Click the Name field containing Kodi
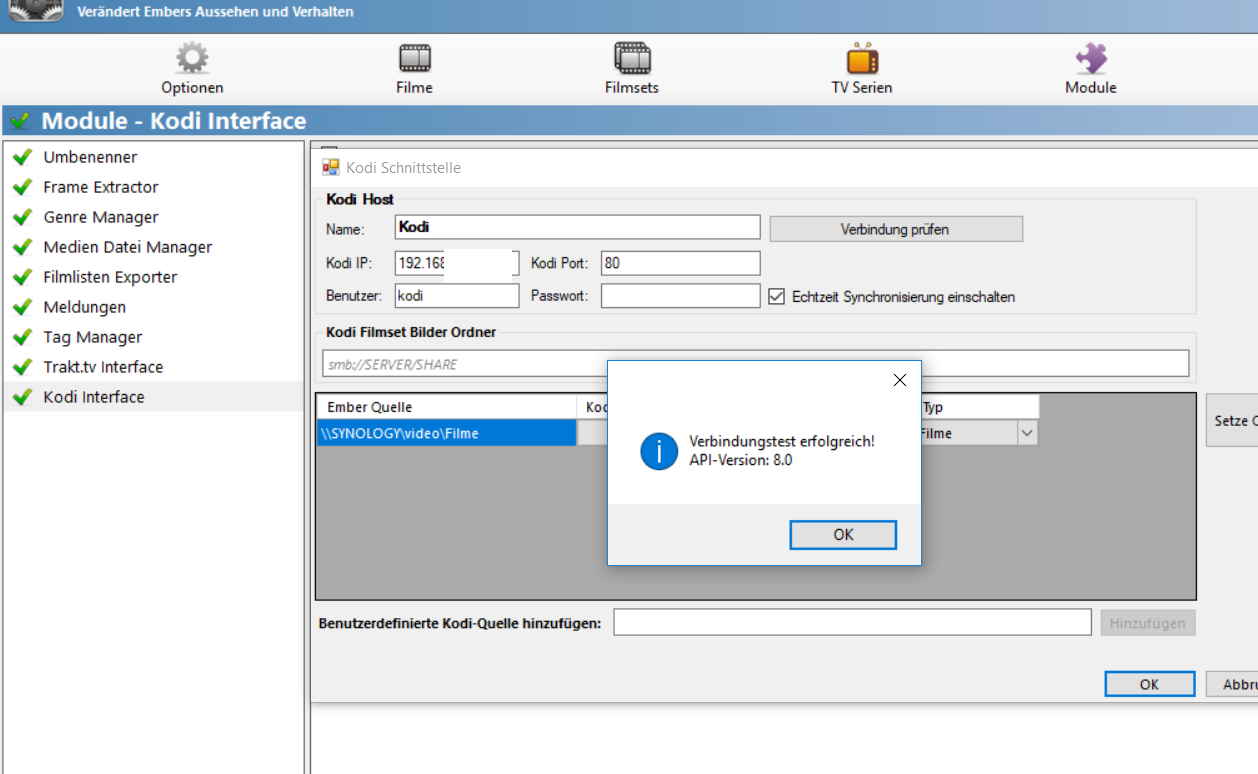1258x774 pixels. (x=577, y=228)
